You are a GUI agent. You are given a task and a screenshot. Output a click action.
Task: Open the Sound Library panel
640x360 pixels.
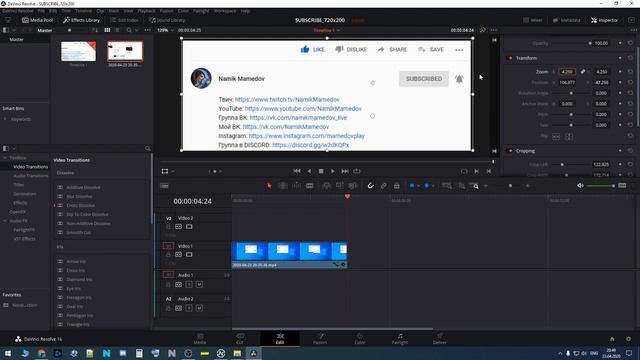[x=167, y=20]
